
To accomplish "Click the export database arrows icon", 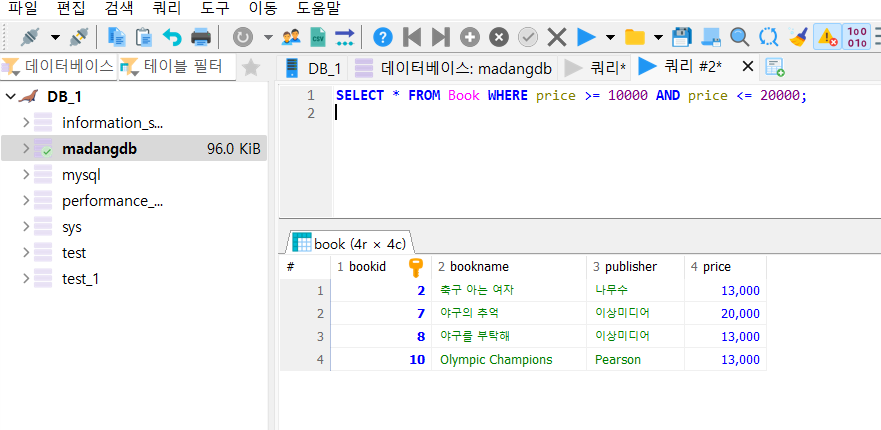I will [x=344, y=38].
